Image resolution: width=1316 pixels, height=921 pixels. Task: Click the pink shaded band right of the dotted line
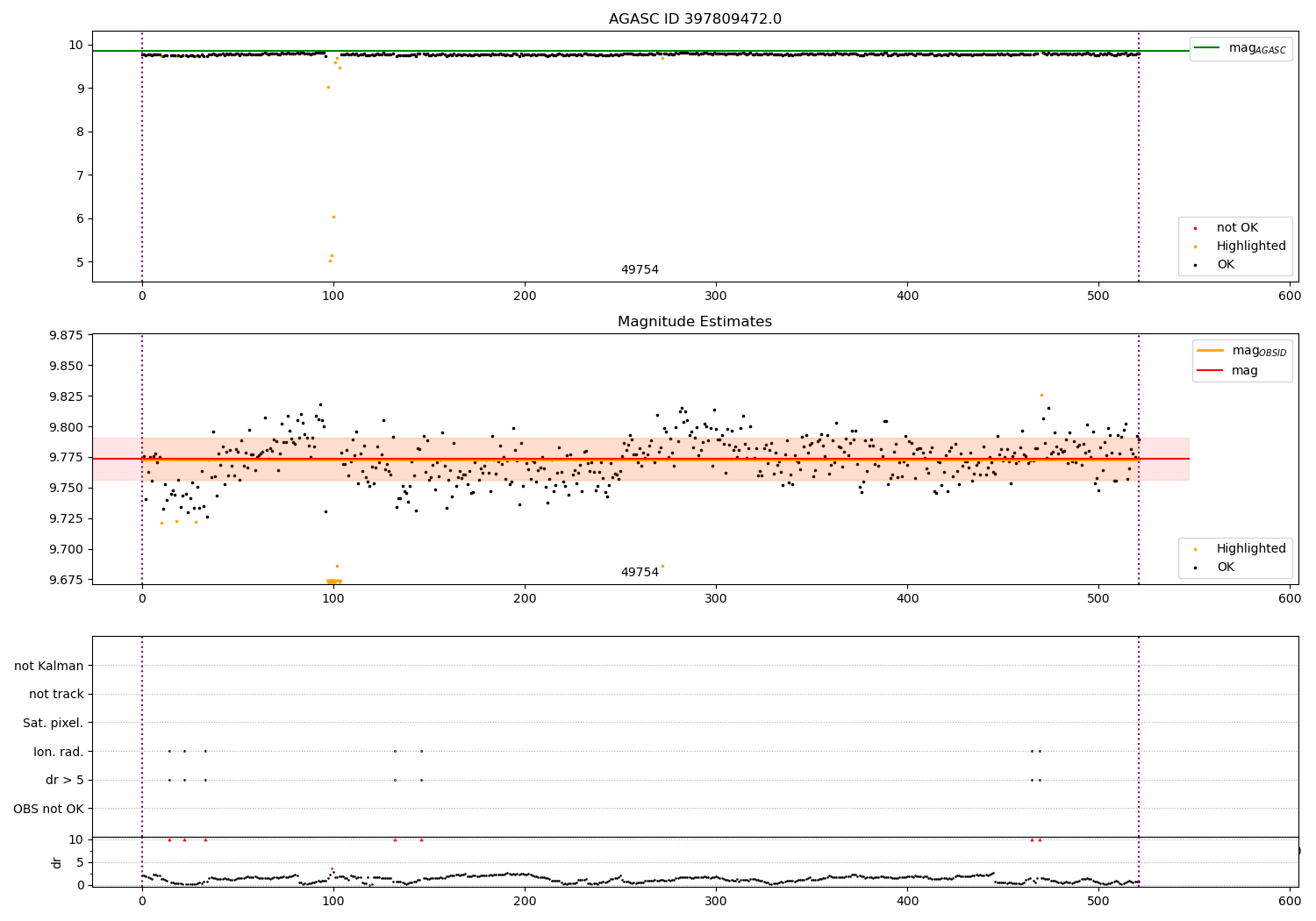1164,459
